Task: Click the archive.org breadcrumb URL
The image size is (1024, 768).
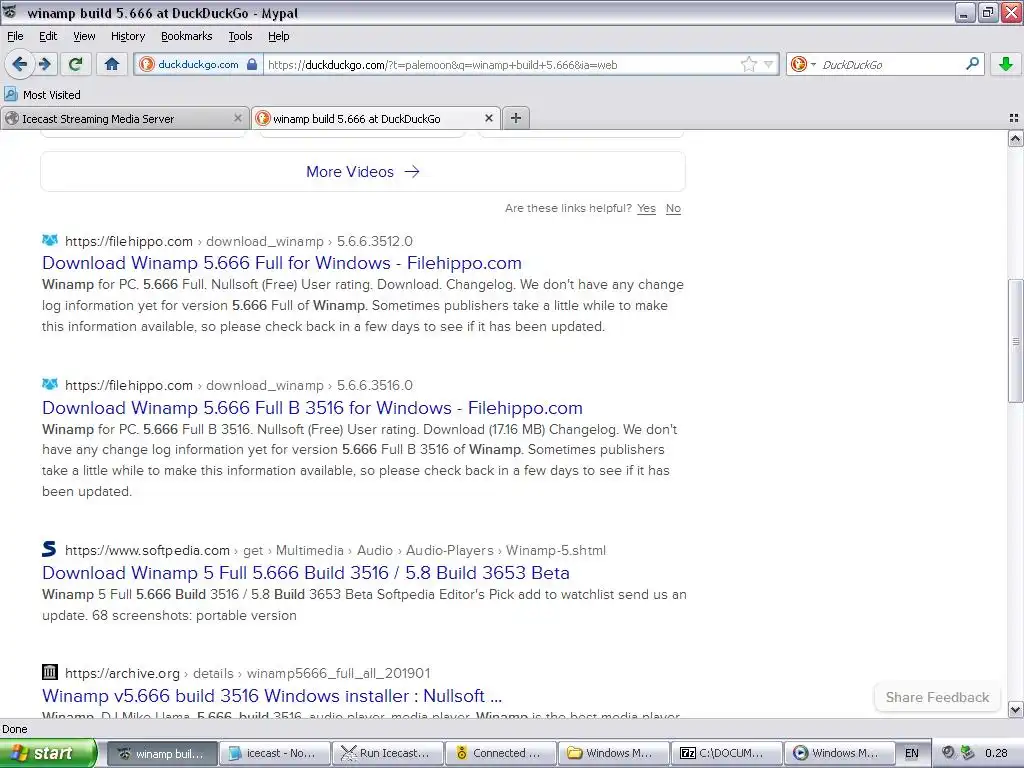Action: tap(247, 673)
